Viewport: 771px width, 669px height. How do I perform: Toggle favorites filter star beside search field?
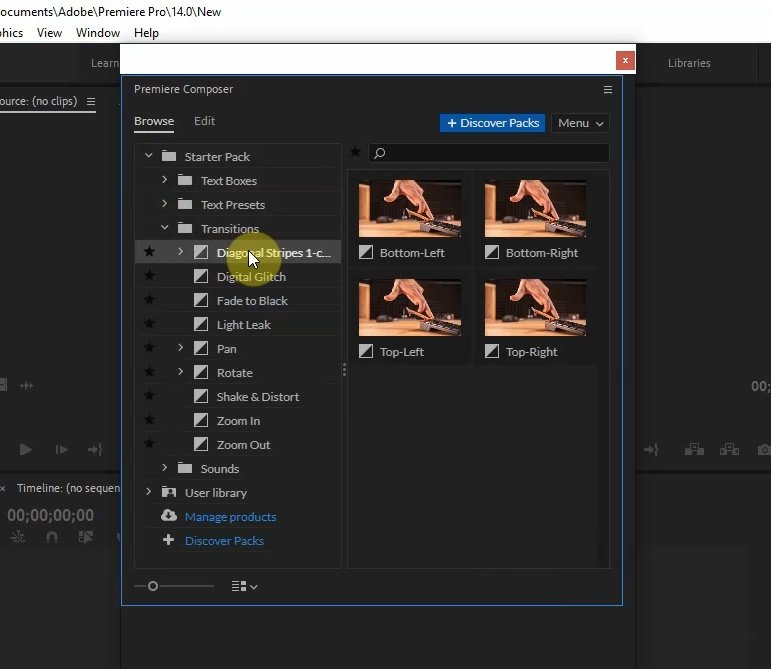click(355, 152)
